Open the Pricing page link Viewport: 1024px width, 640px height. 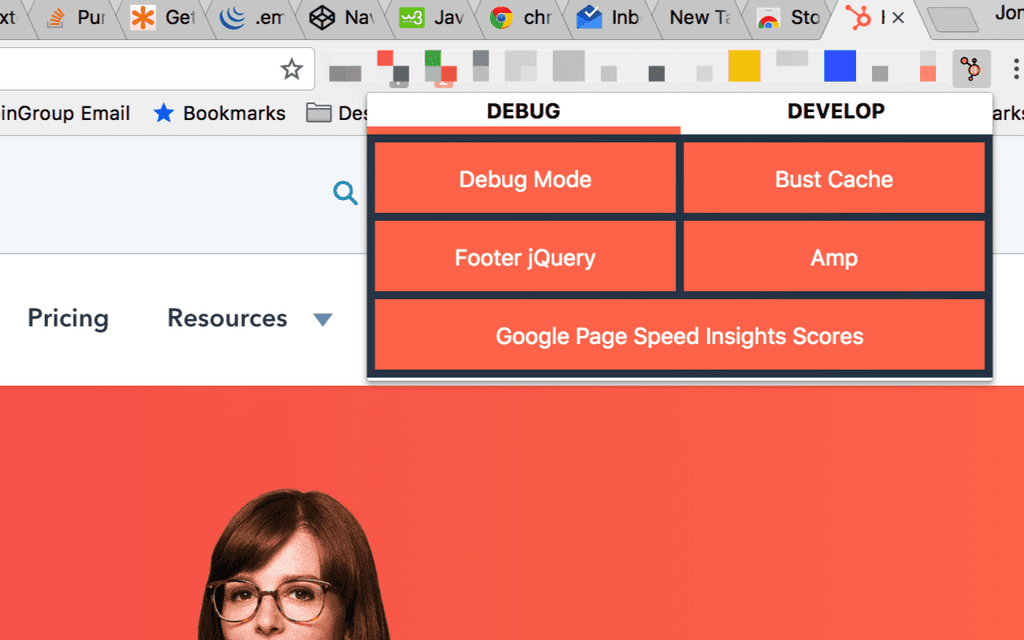point(67,318)
